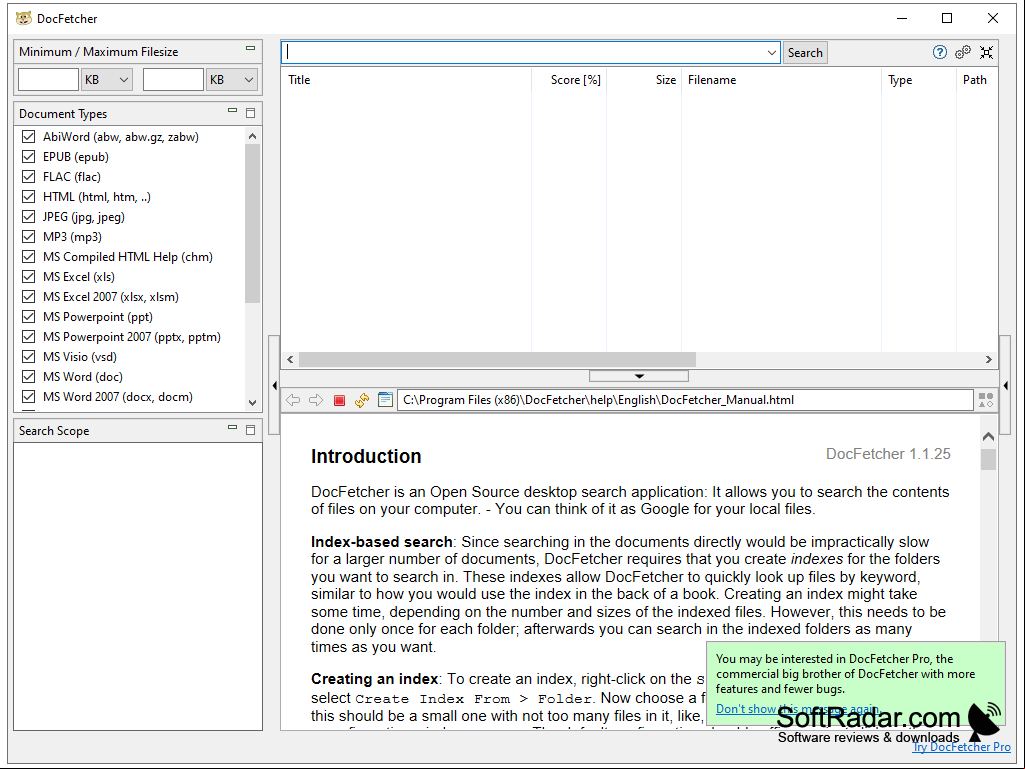
Task: Go back in preview pane
Action: point(293,400)
